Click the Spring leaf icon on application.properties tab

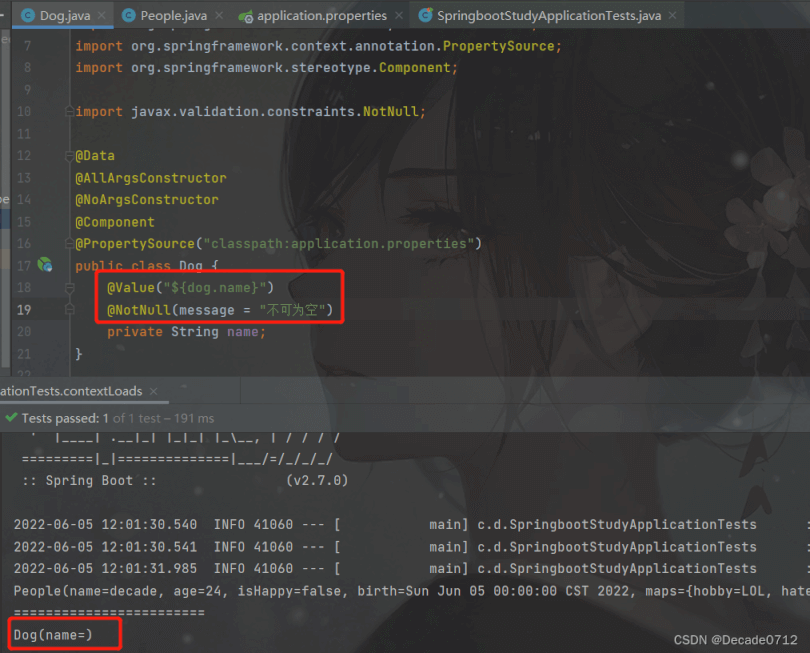pos(245,16)
